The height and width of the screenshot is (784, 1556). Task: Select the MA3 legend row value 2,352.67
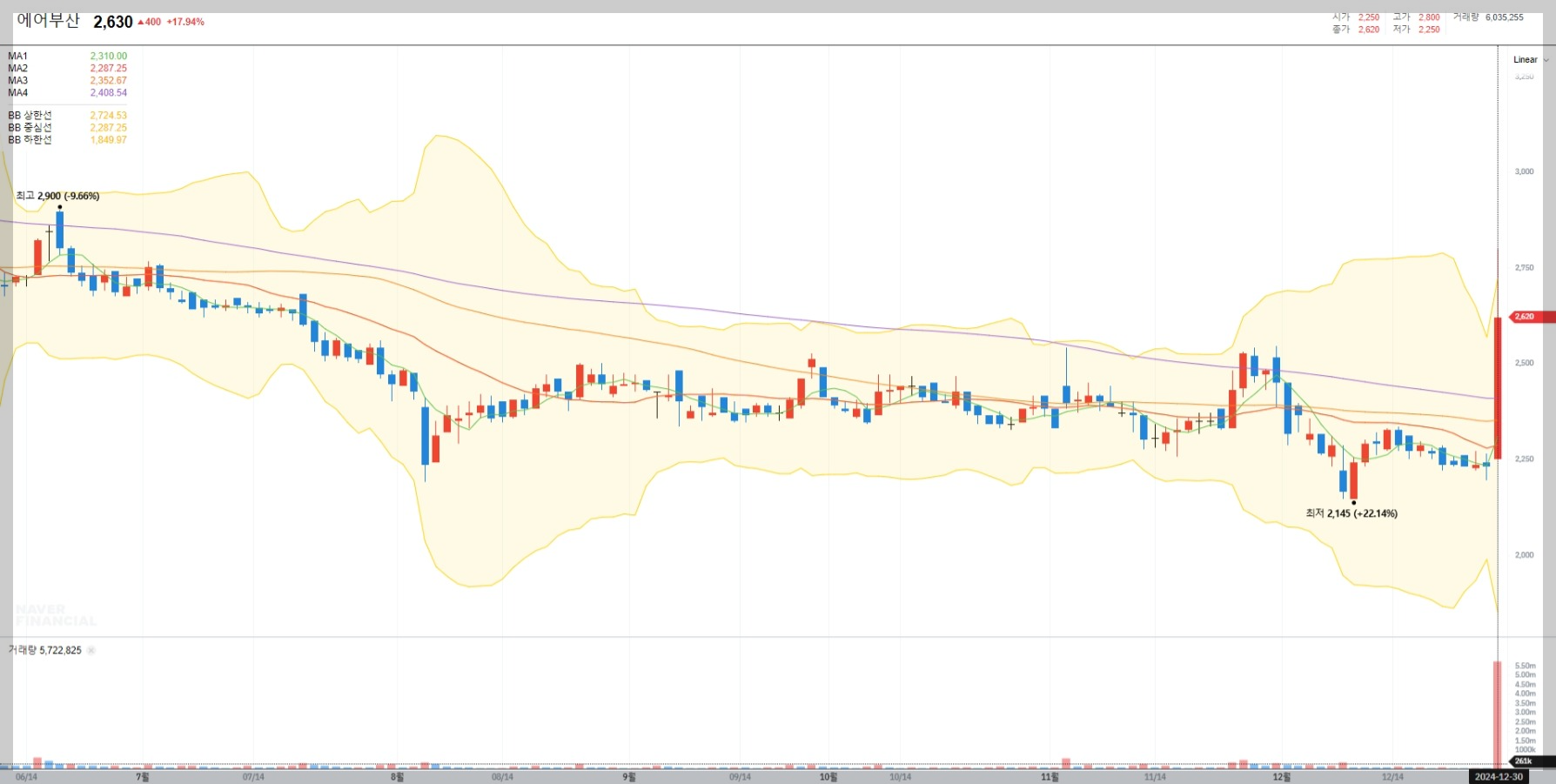(109, 80)
